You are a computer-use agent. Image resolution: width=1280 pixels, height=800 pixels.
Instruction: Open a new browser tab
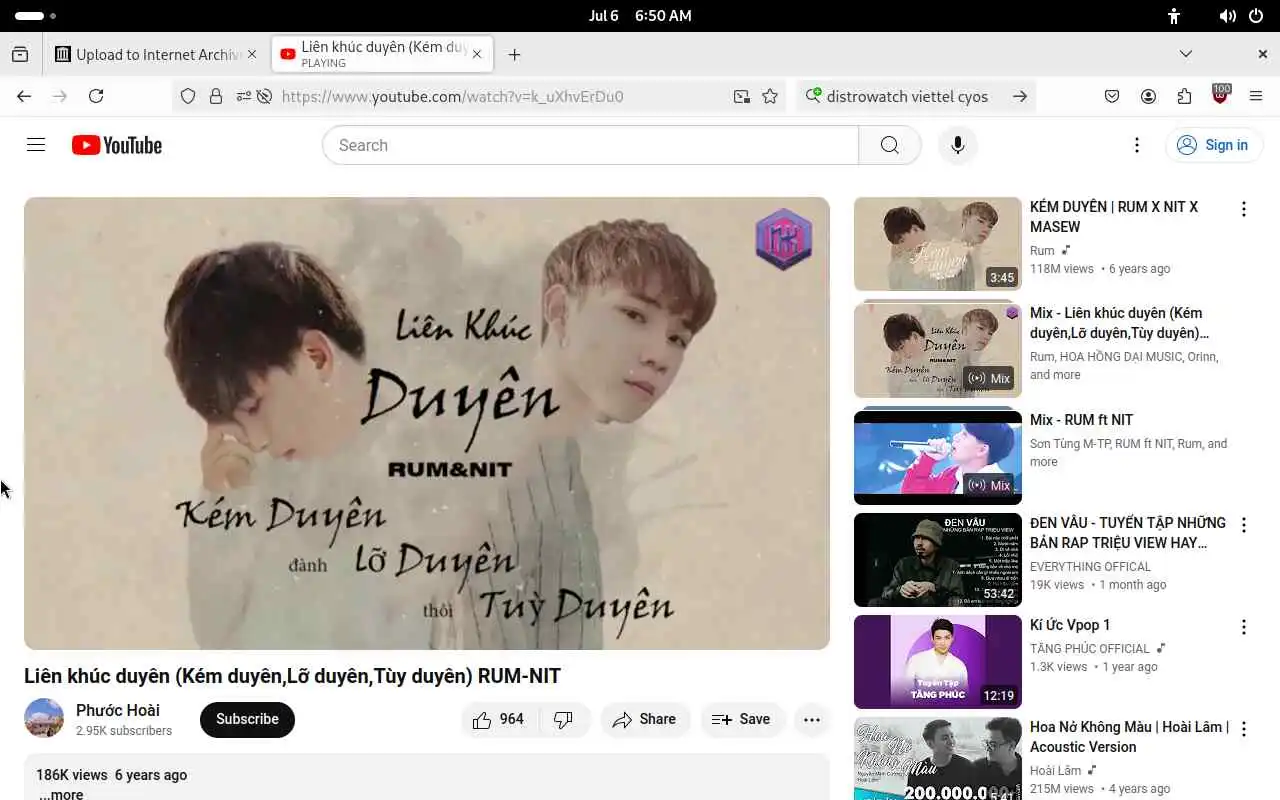click(514, 54)
